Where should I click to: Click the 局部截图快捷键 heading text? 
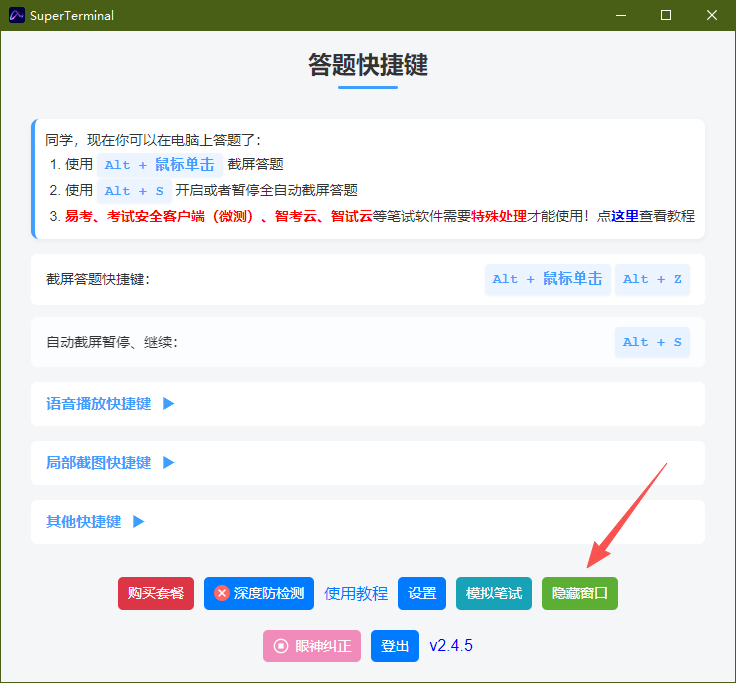(99, 463)
